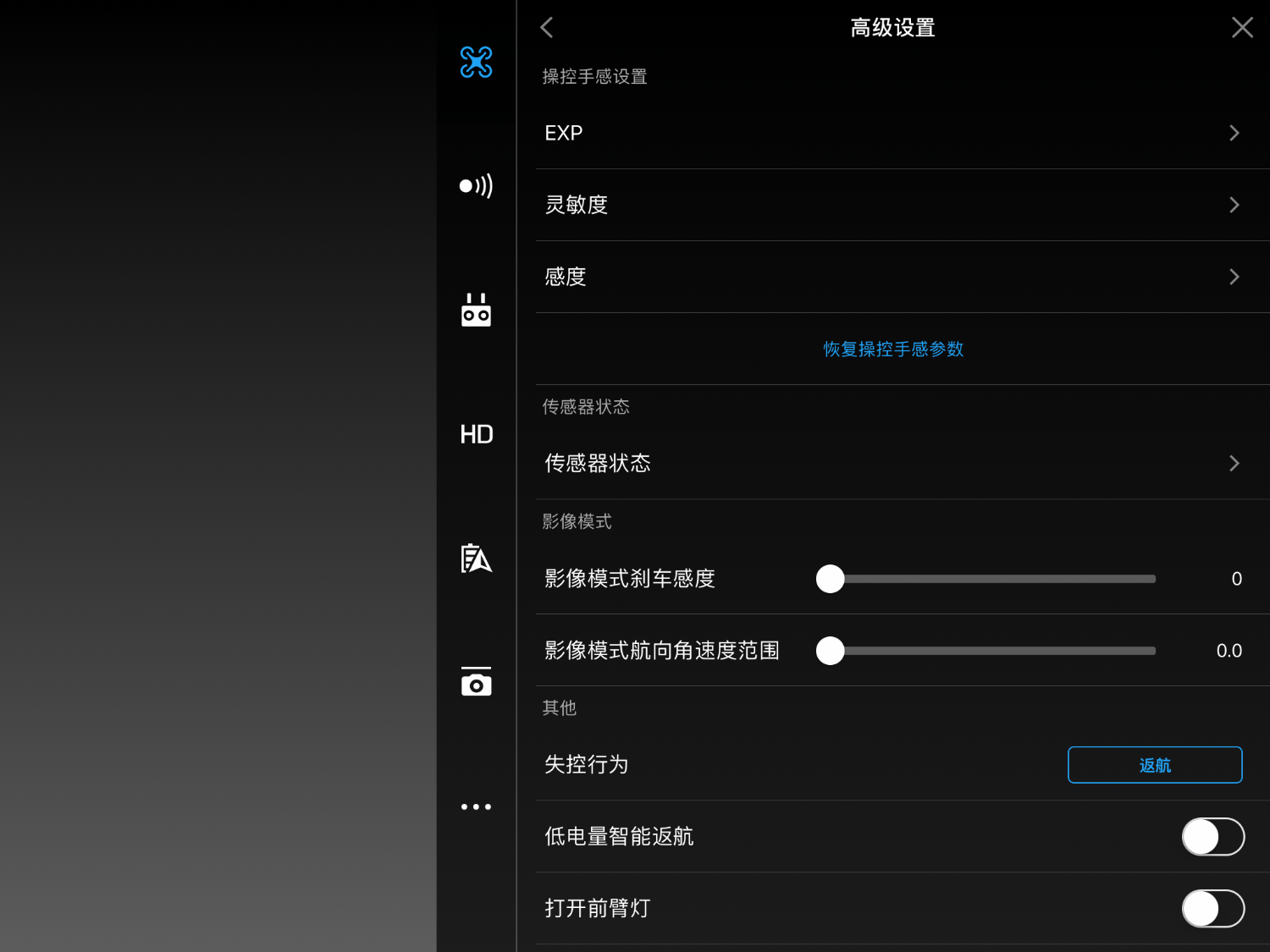
Task: Click the 失控行为 label
Action: point(587,765)
